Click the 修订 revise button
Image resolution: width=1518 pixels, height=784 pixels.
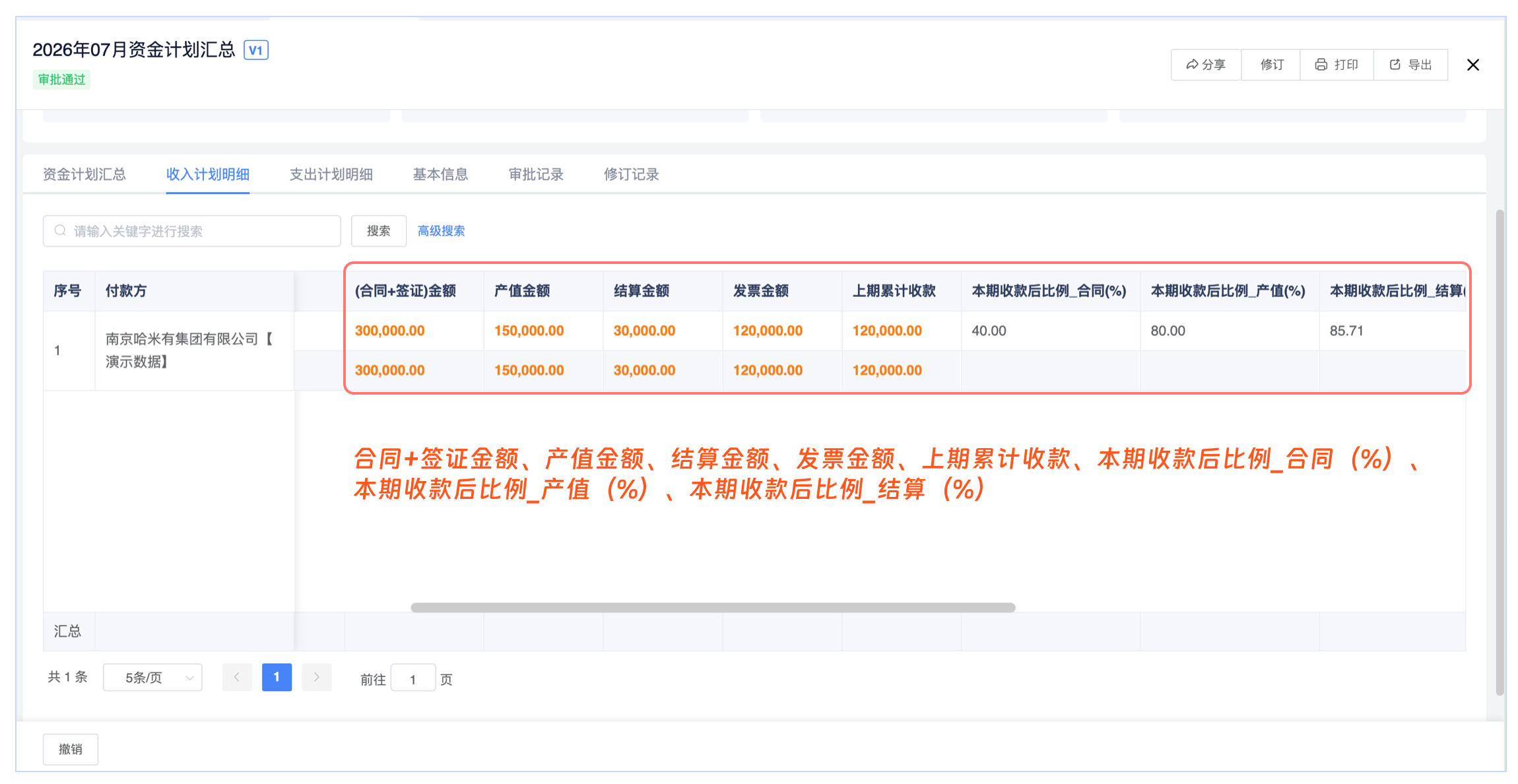click(1271, 65)
